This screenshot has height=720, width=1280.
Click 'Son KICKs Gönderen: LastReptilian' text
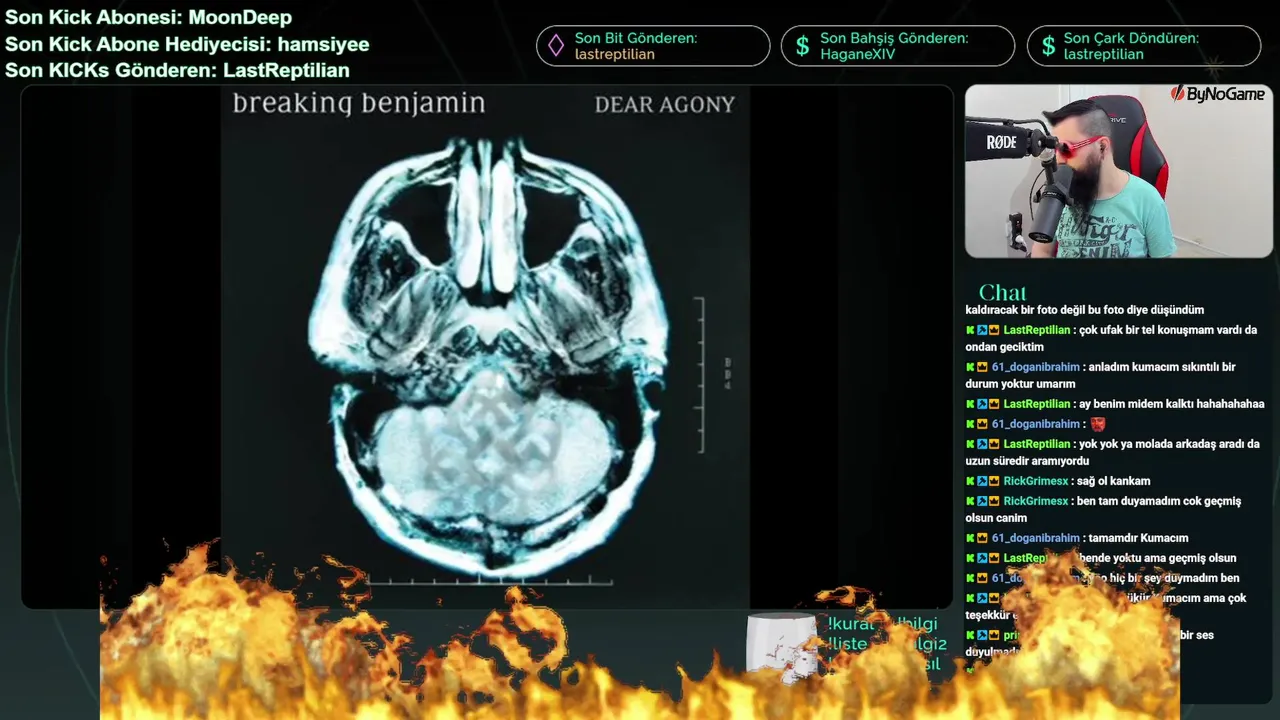(177, 70)
